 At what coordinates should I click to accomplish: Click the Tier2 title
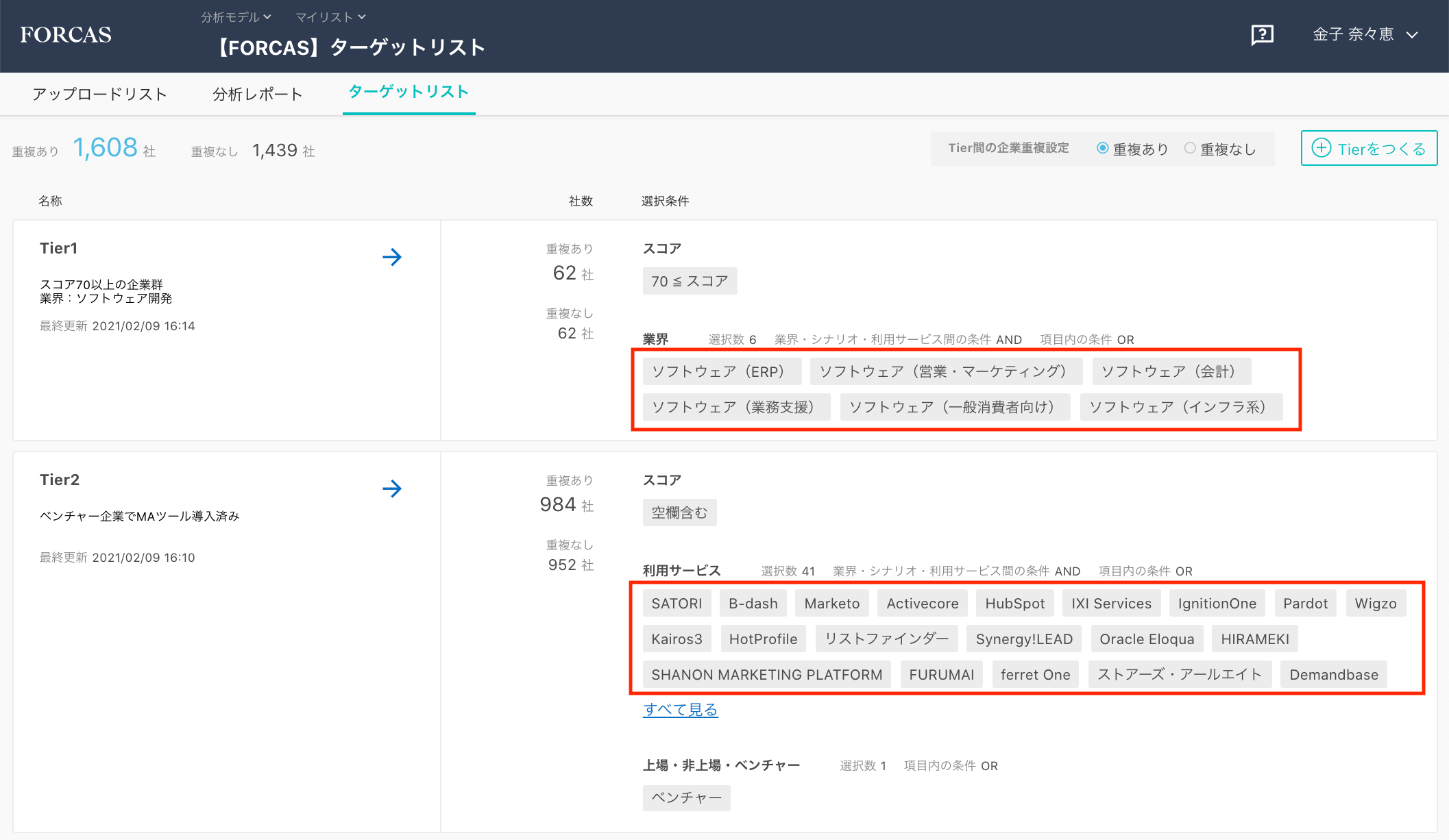(60, 480)
